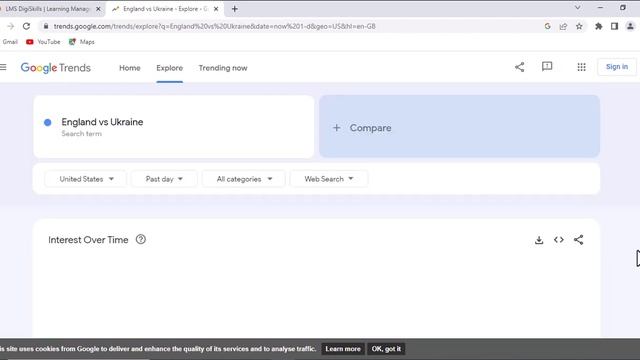Screen dimensions: 640x360
Task: Open the Google apps grid
Action: coord(581,67)
